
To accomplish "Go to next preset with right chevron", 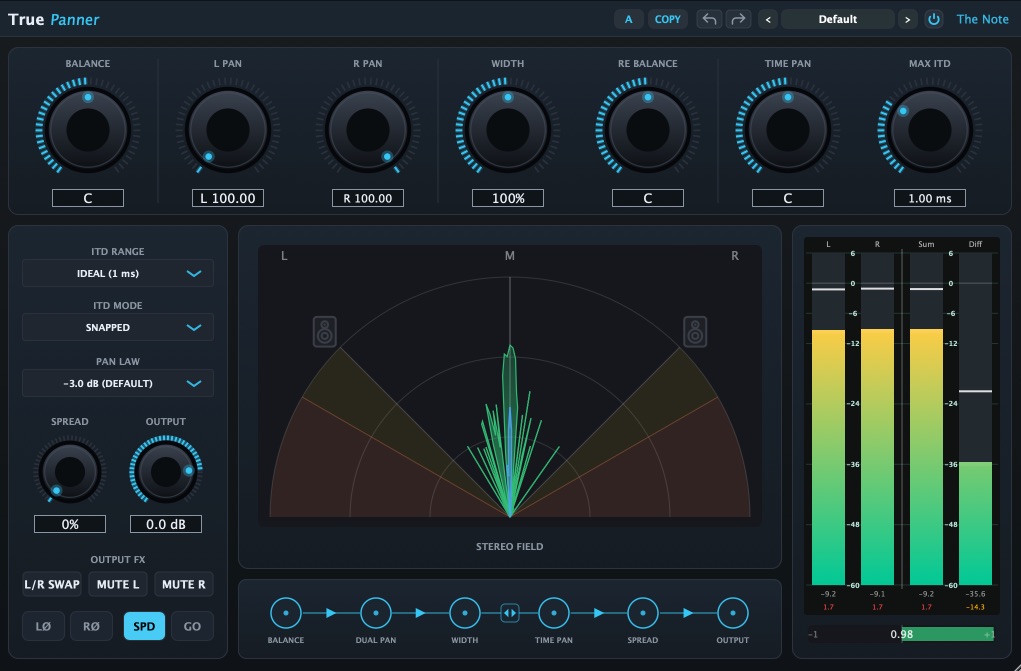I will pos(907,20).
